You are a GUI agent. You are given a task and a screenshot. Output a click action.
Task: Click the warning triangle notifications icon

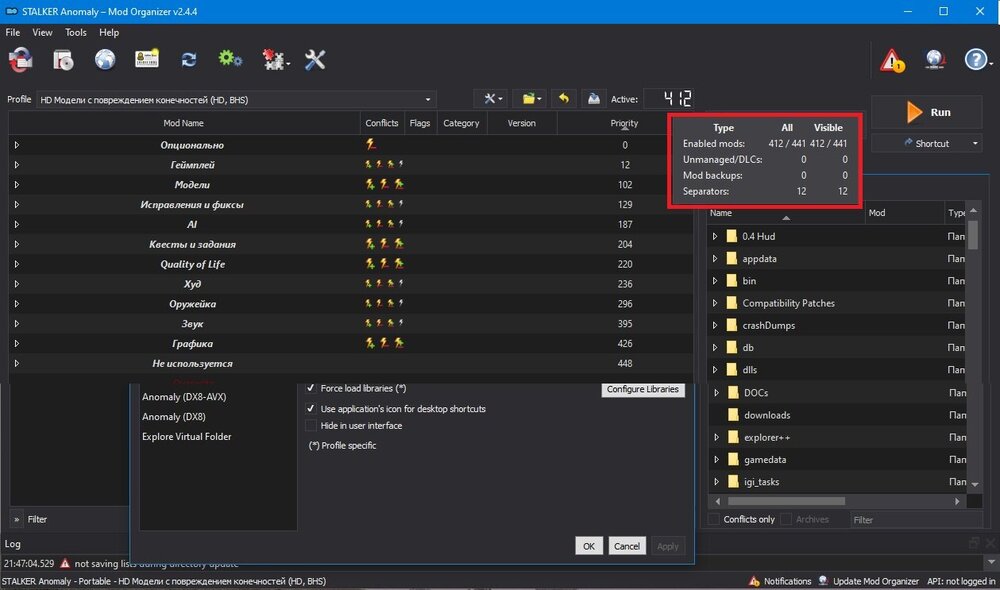click(892, 61)
